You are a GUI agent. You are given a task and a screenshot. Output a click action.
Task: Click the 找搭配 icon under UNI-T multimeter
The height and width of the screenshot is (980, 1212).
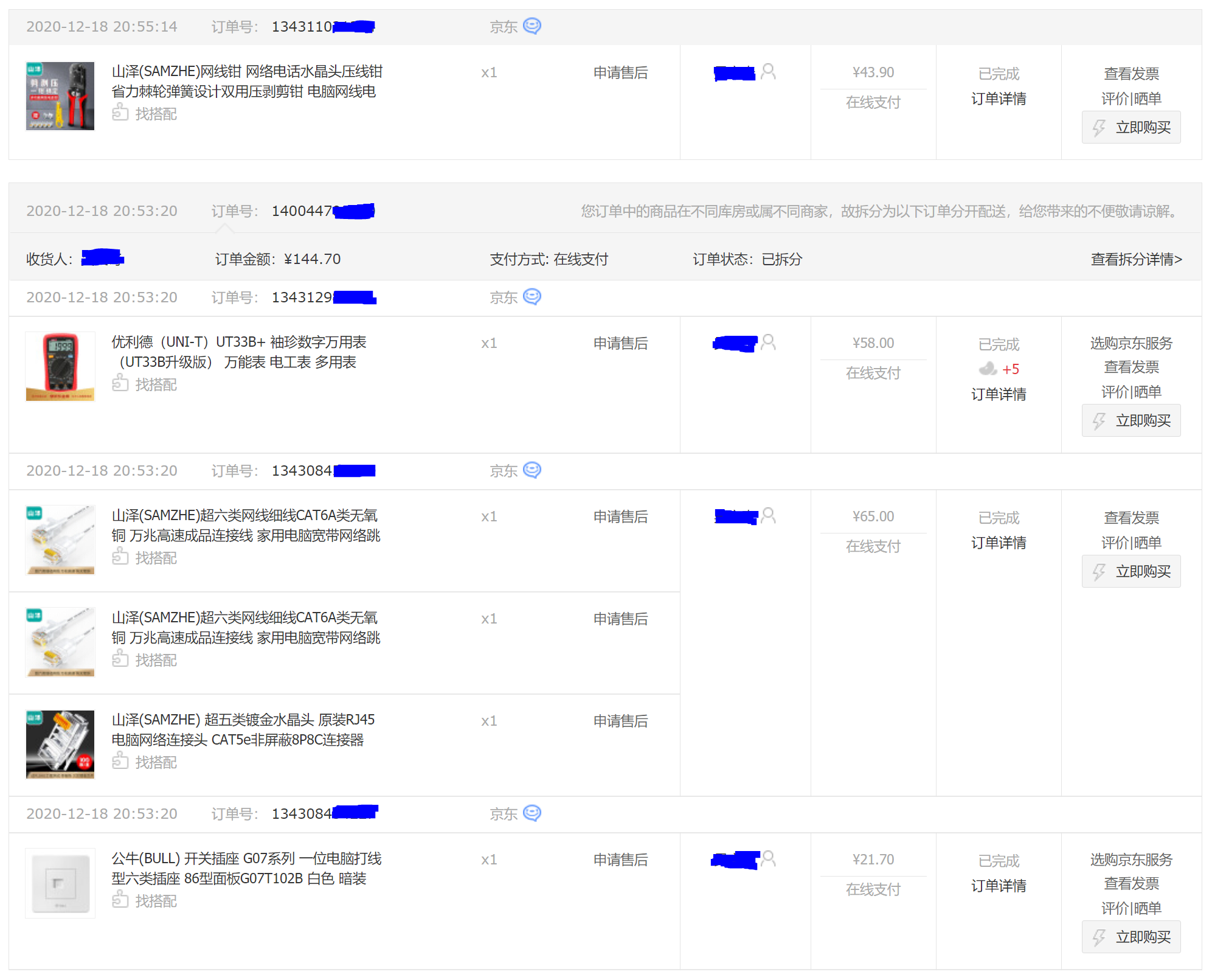tap(120, 383)
